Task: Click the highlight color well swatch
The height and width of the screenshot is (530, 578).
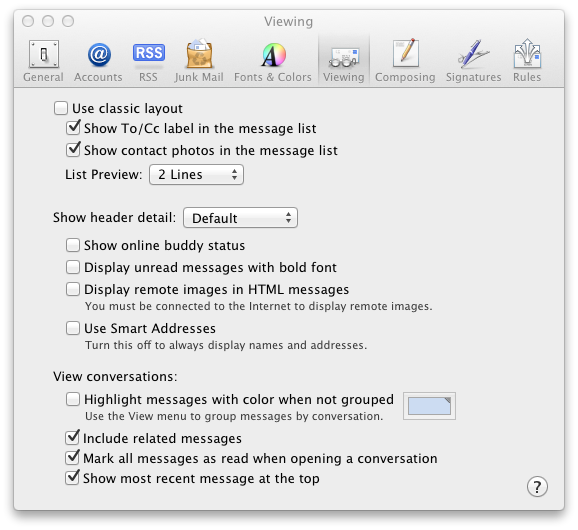Action: [x=429, y=406]
